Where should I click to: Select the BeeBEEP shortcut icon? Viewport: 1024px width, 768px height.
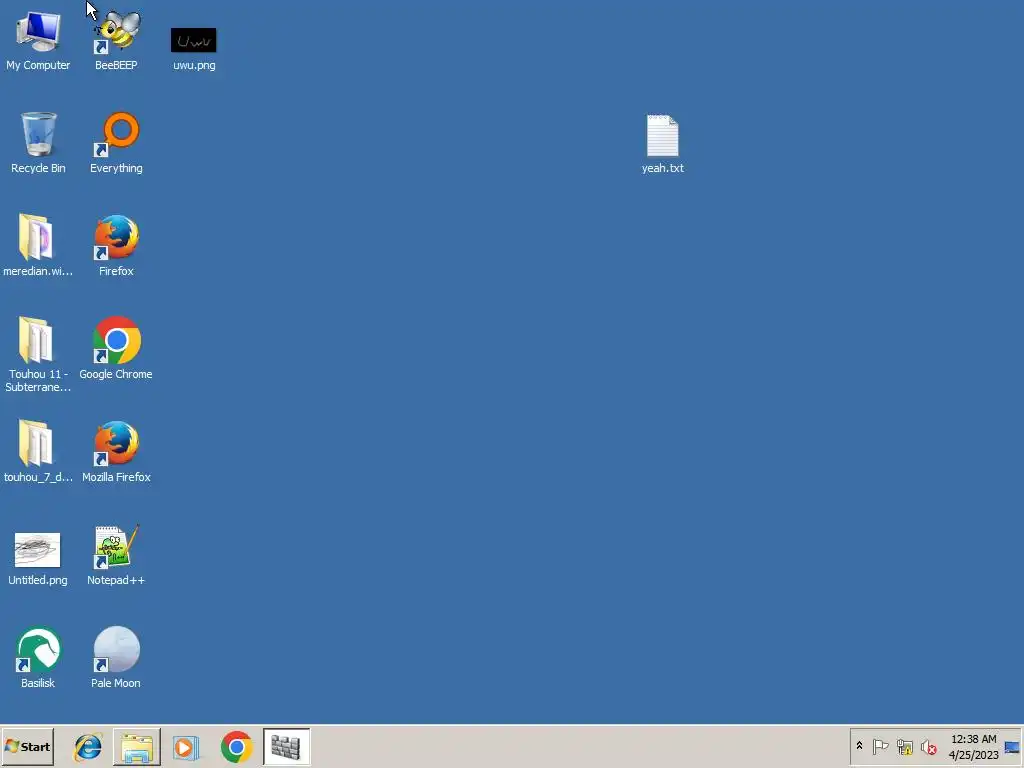(x=116, y=40)
